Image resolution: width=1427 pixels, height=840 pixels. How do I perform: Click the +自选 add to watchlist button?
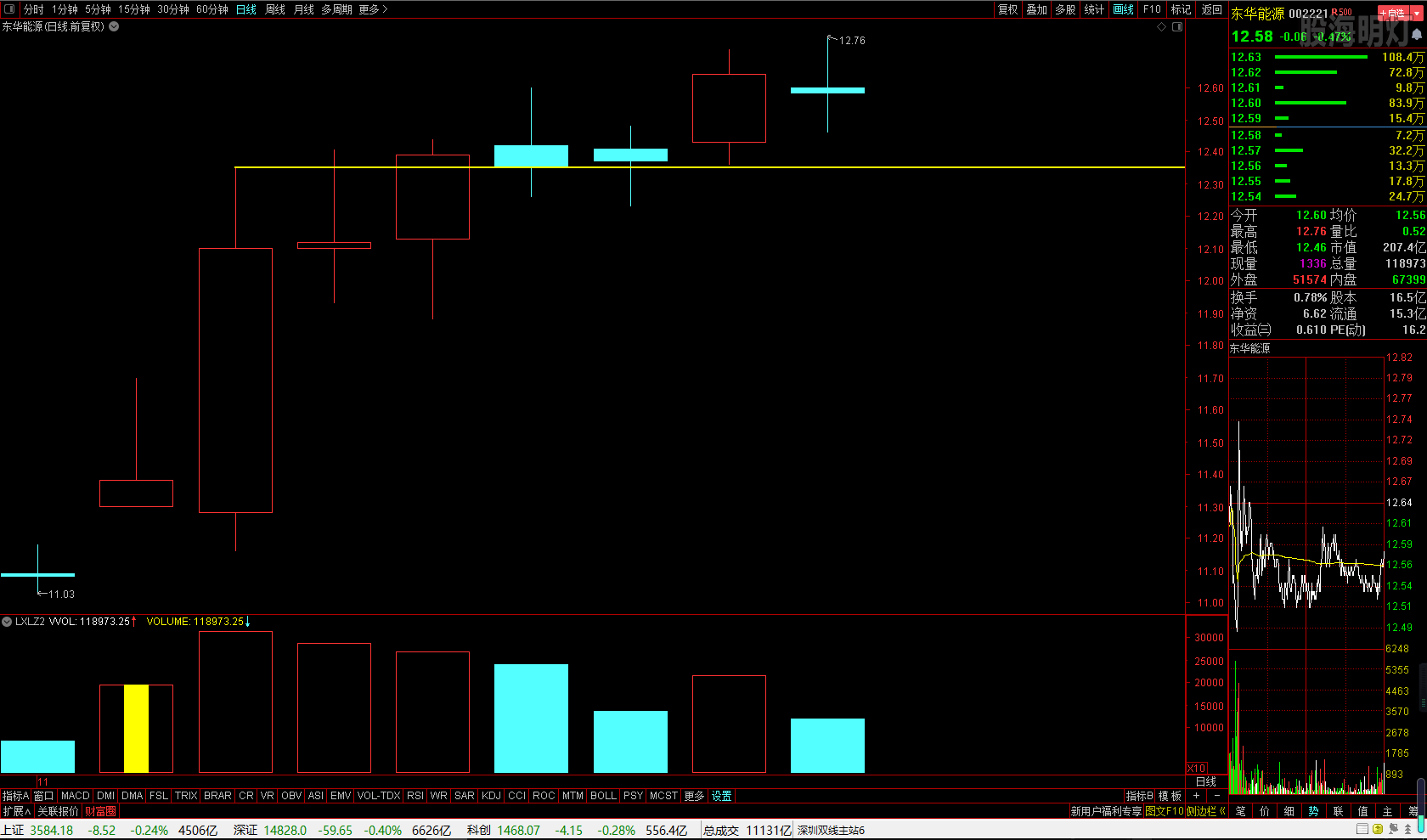tap(1393, 13)
